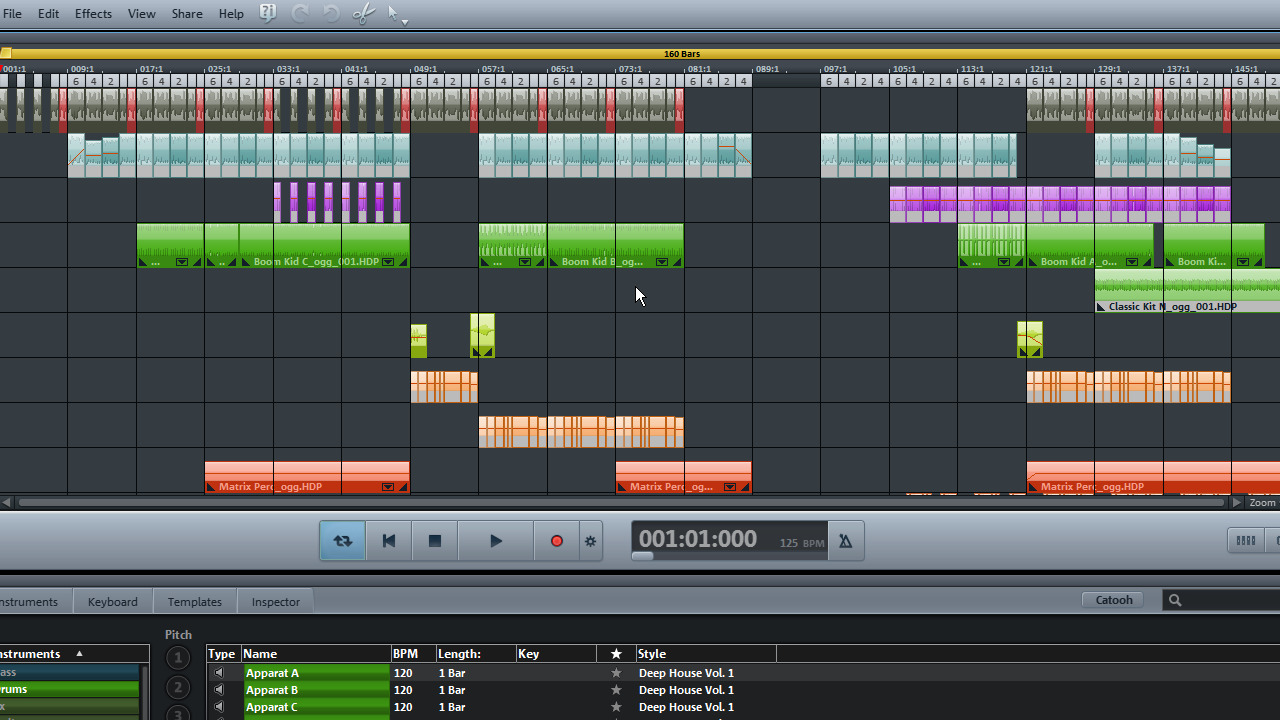
Task: Jump to start with skip-back button
Action: 389,541
